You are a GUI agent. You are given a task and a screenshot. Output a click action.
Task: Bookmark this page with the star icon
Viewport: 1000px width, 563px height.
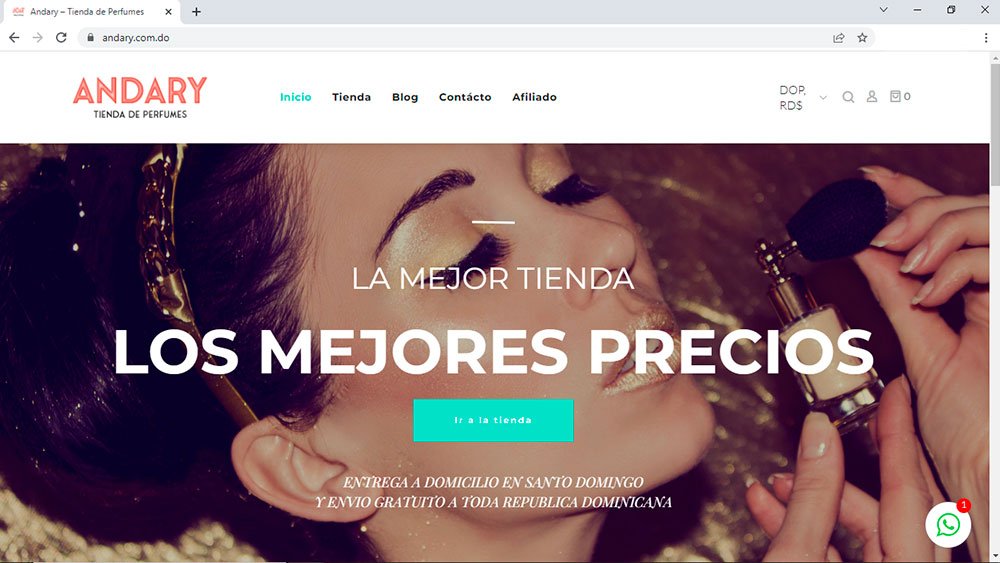coord(862,38)
